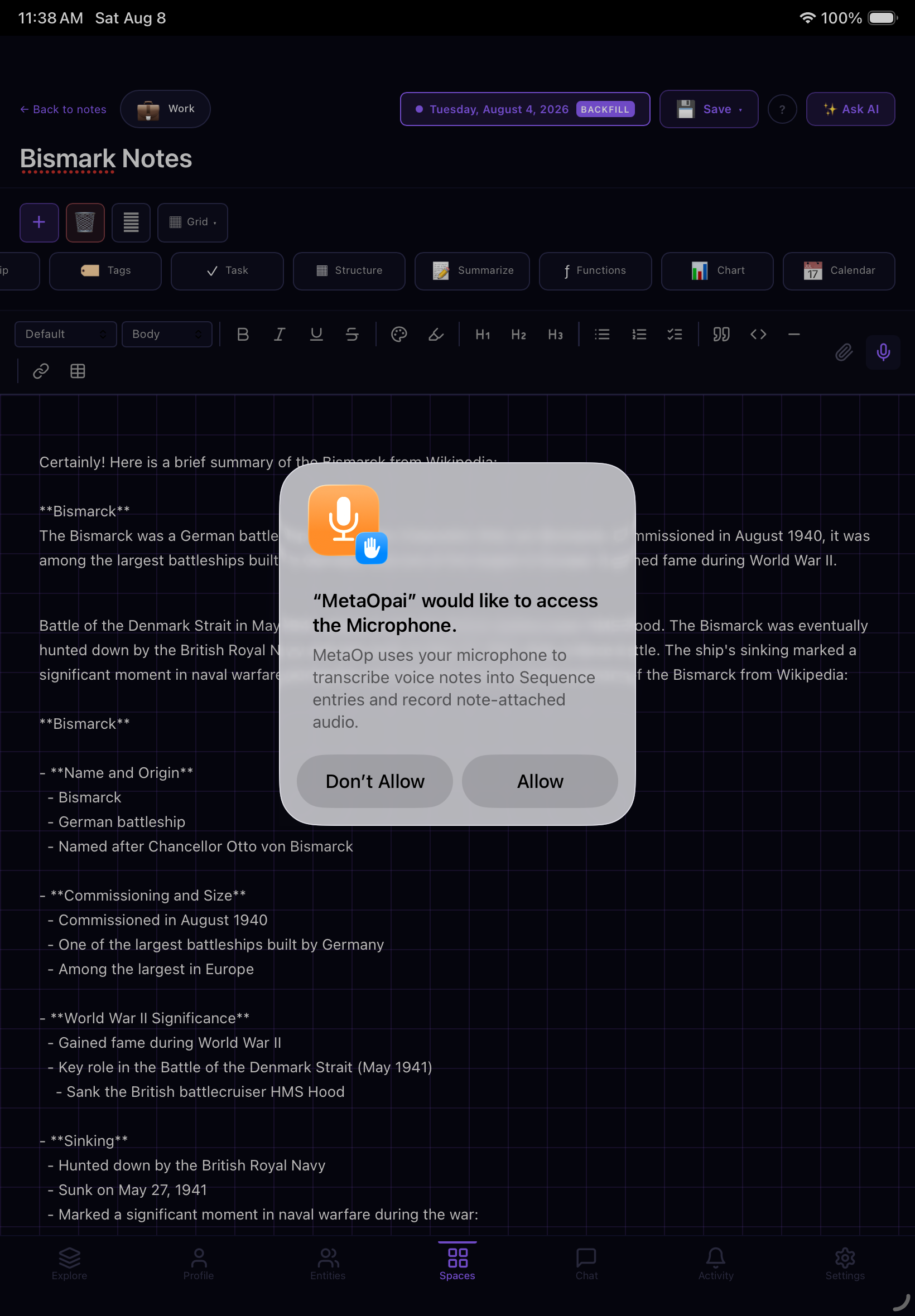Screen dimensions: 915x1316
Task: Tap the Wi-Fi status icon
Action: click(x=807, y=18)
